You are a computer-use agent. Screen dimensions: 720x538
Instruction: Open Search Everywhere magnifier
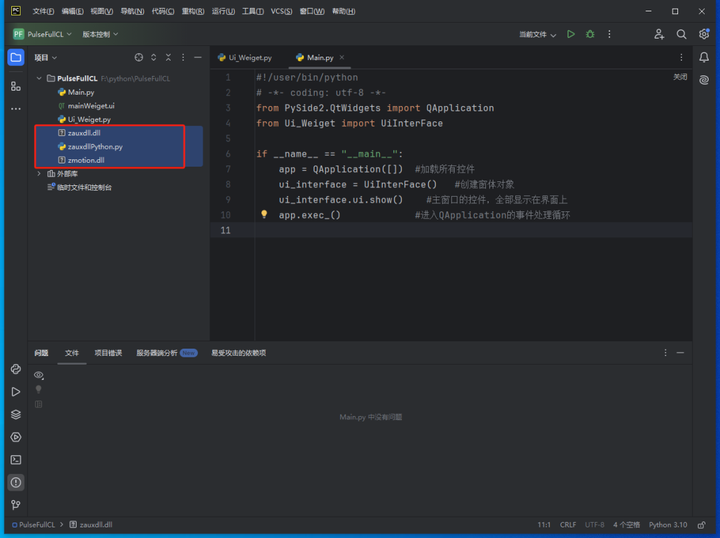(x=681, y=34)
